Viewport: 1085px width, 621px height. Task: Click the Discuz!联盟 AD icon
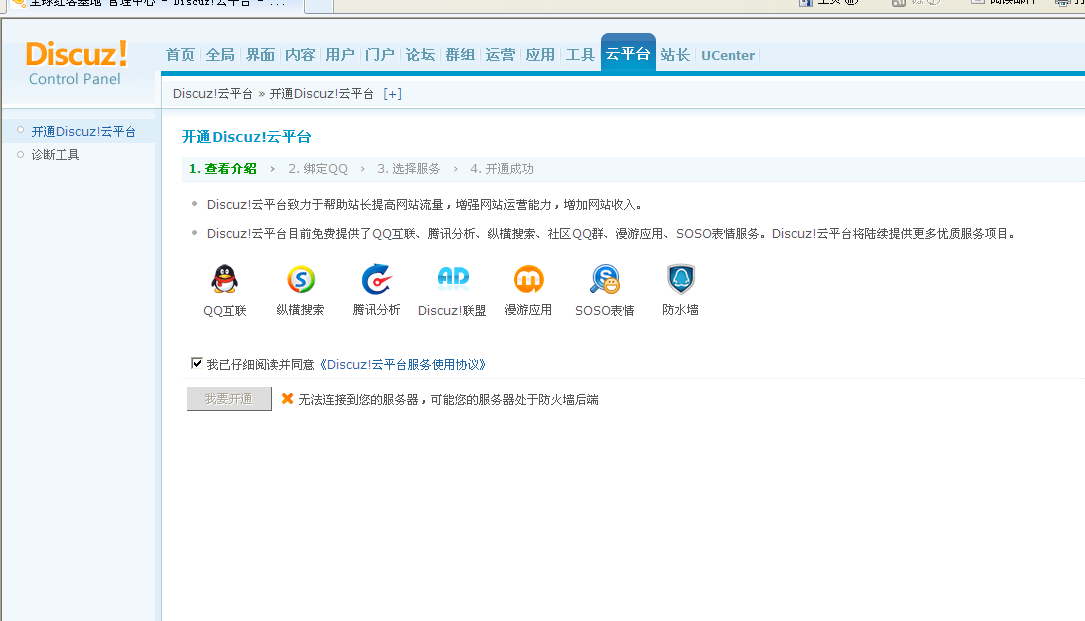453,278
